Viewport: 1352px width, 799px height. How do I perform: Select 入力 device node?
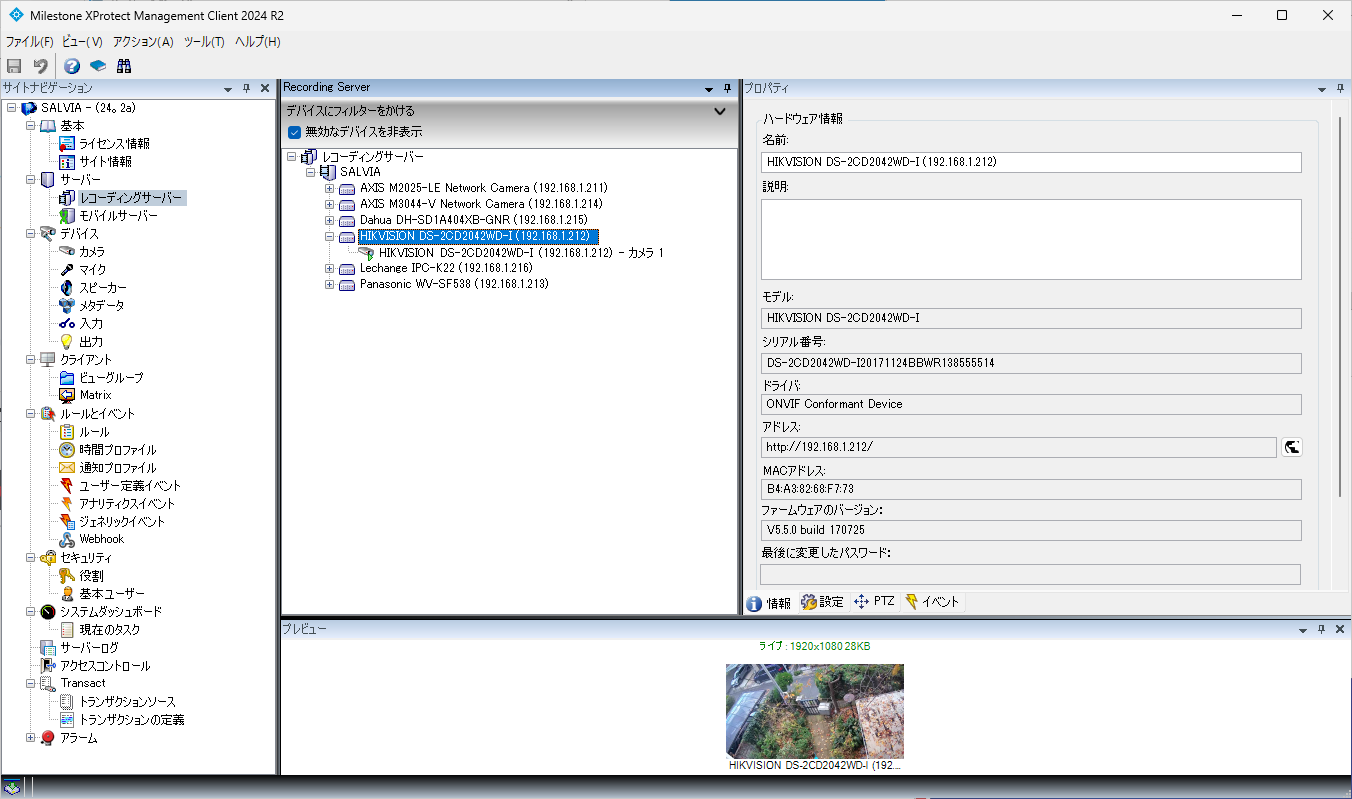point(91,324)
